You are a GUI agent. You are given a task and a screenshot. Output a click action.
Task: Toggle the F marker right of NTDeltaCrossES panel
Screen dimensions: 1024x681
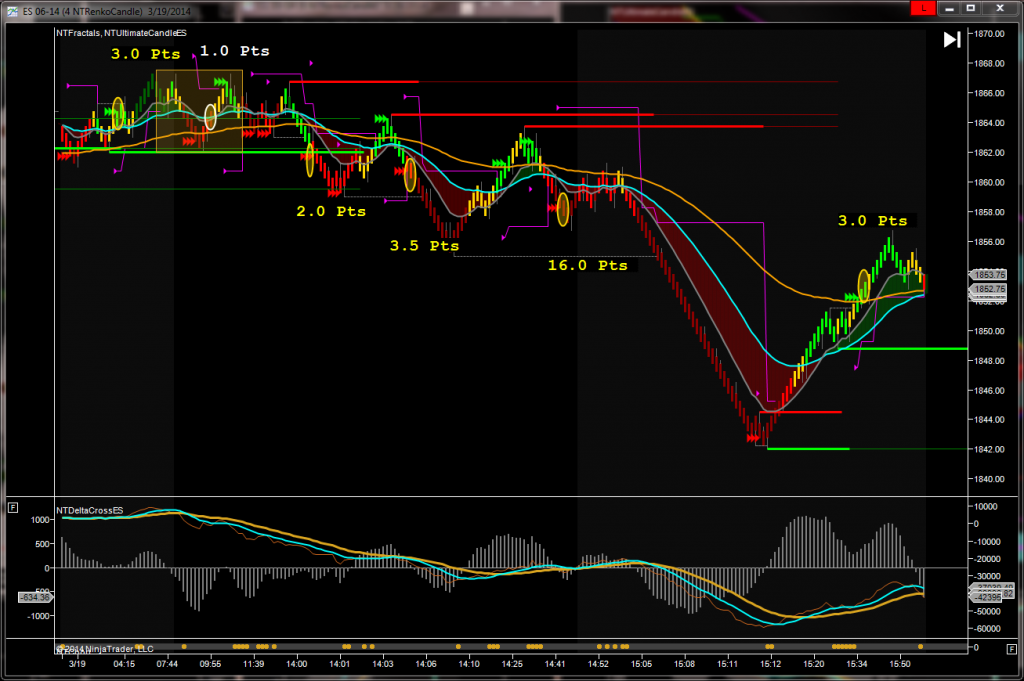point(1012,509)
